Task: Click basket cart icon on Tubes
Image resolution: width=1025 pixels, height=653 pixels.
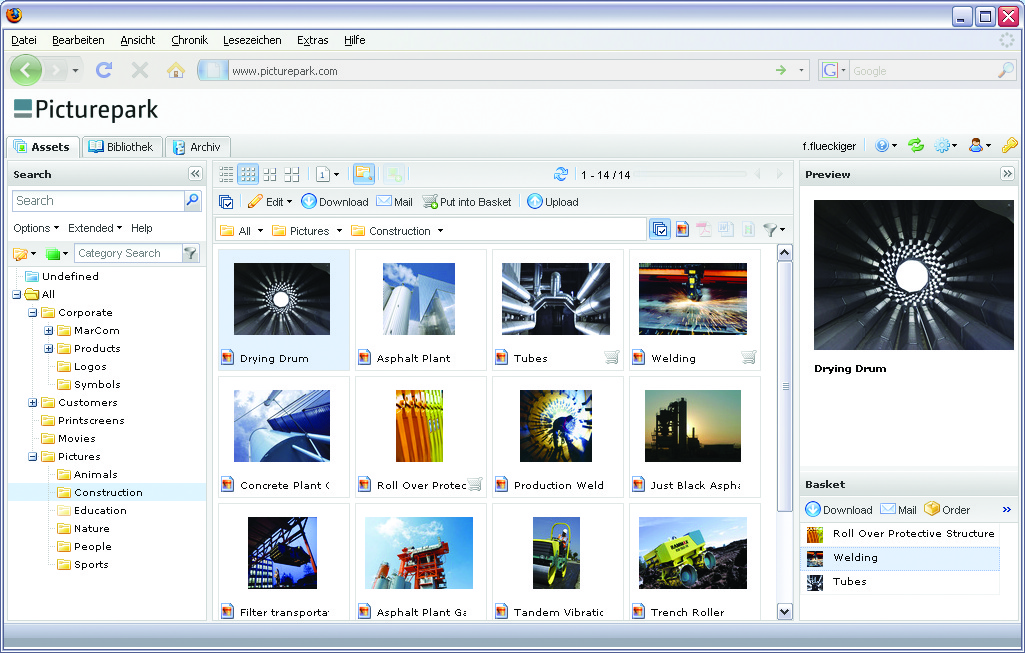Action: click(x=612, y=358)
